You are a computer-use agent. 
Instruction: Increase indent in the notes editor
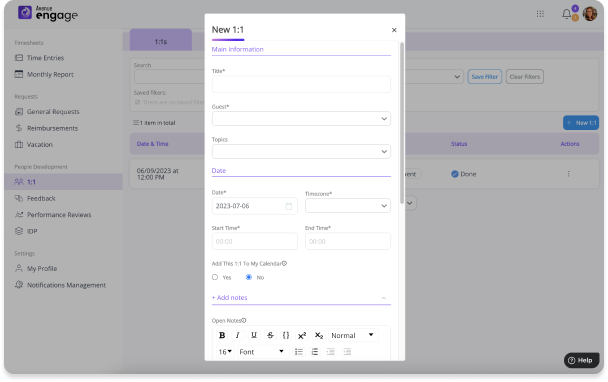347,352
